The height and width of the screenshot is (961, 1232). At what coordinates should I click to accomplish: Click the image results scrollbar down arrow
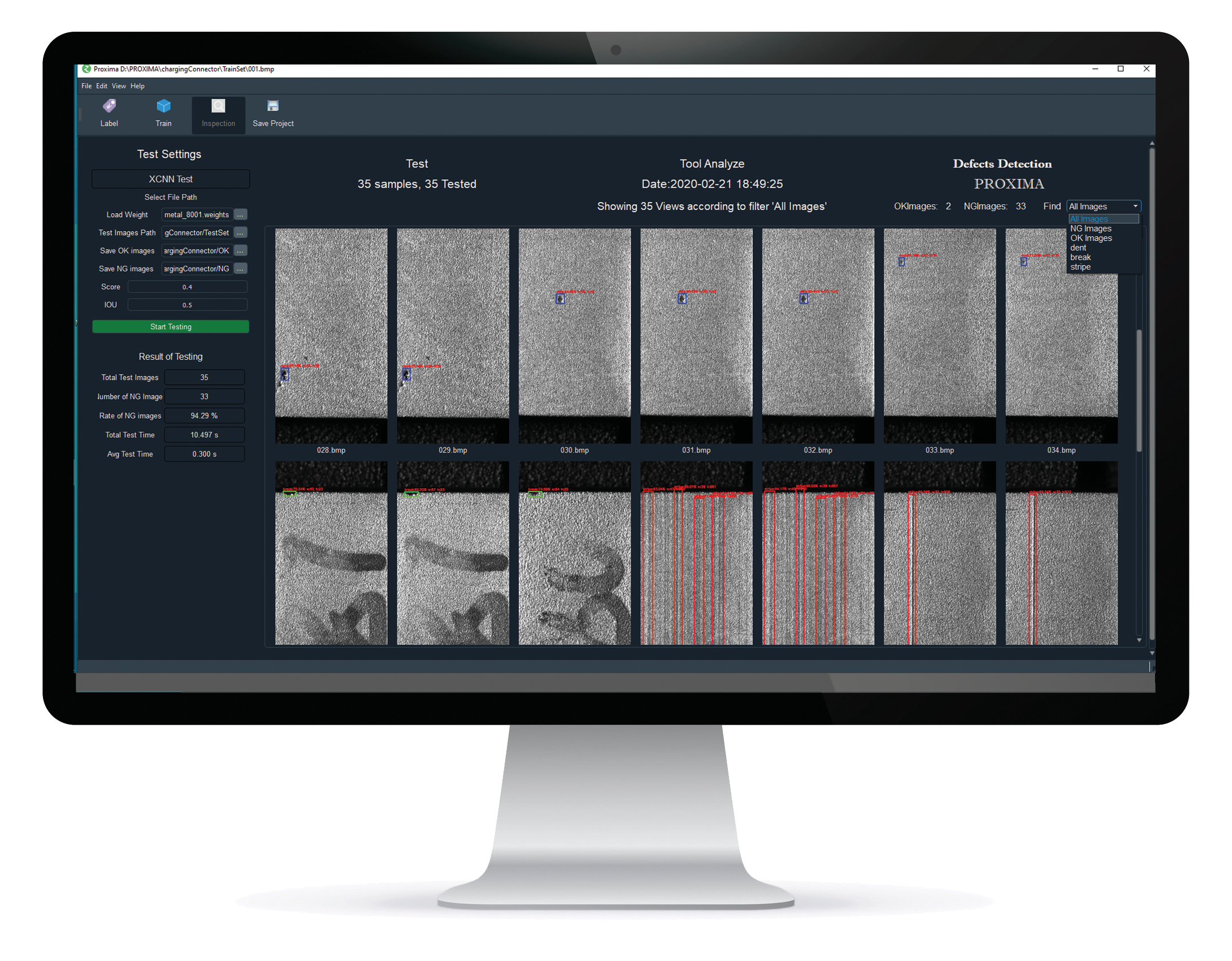(1139, 640)
